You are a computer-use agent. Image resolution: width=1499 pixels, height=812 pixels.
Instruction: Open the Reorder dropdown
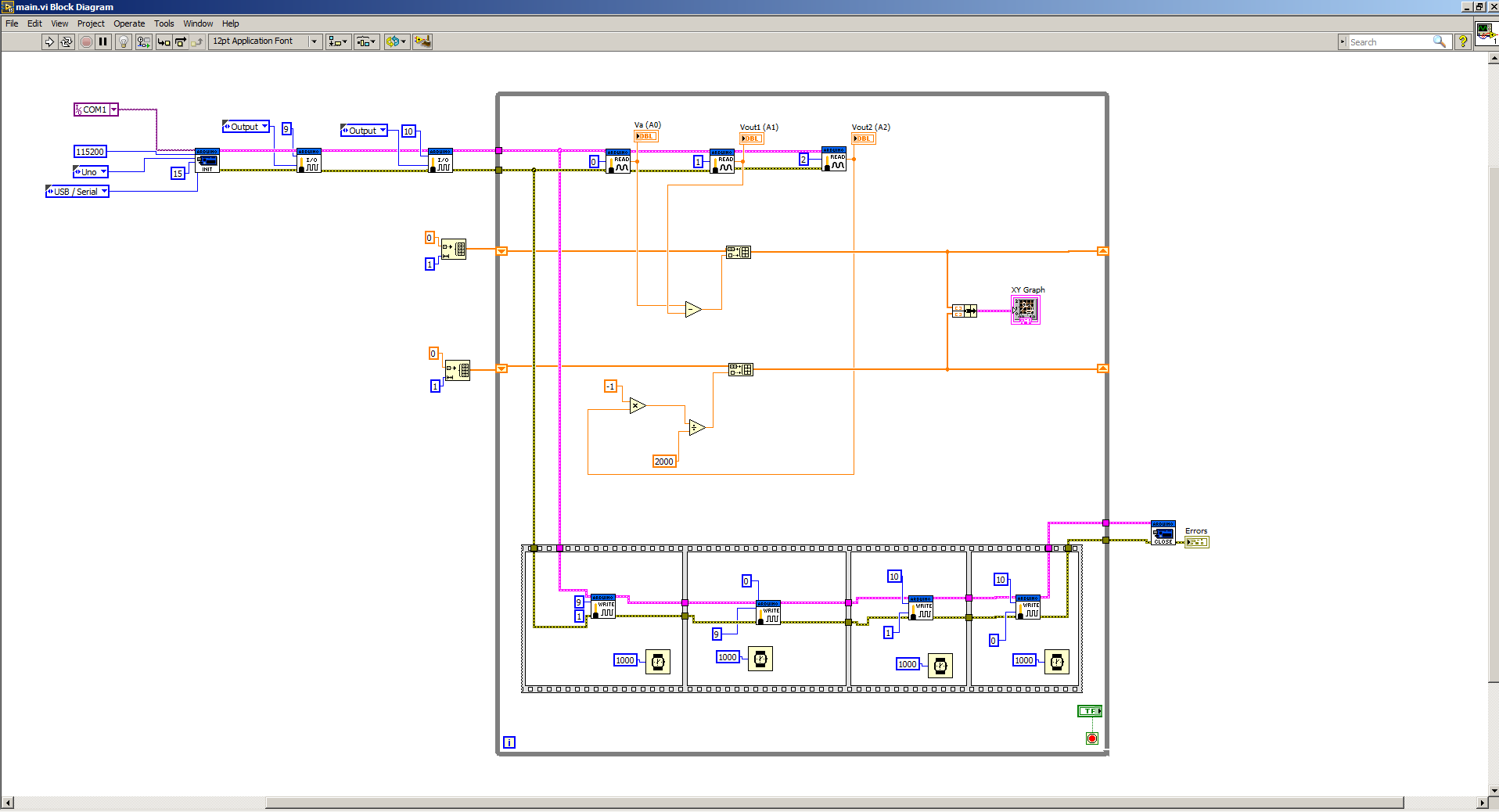(x=396, y=41)
